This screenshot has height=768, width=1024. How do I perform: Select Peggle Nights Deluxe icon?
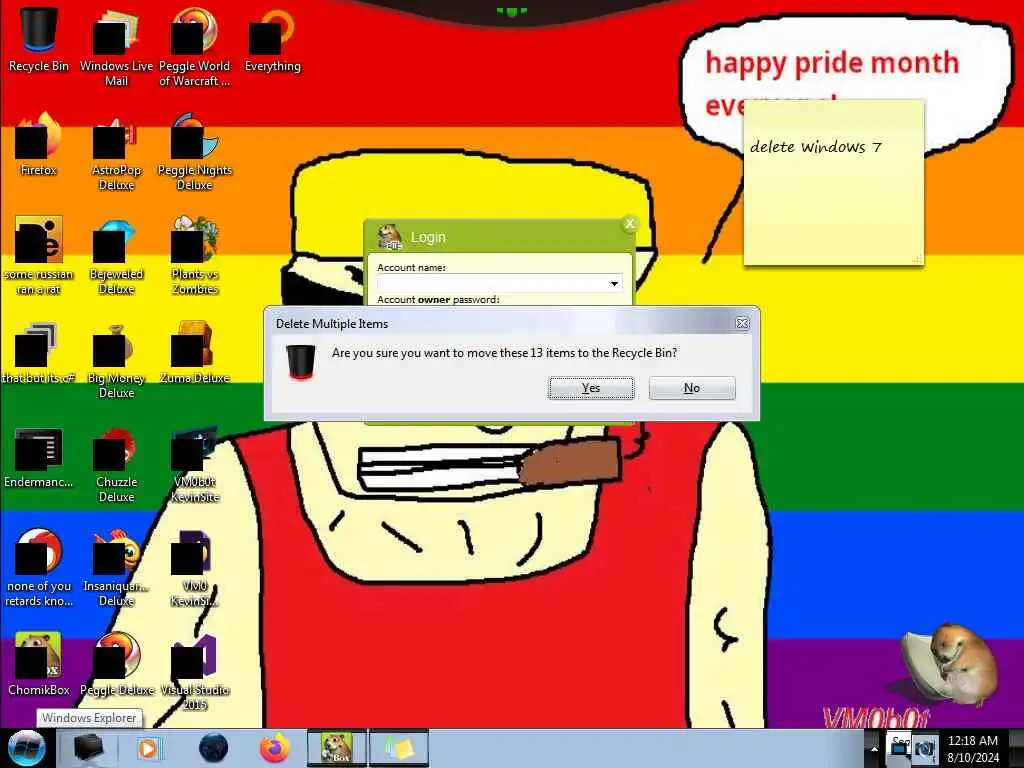tap(195, 152)
